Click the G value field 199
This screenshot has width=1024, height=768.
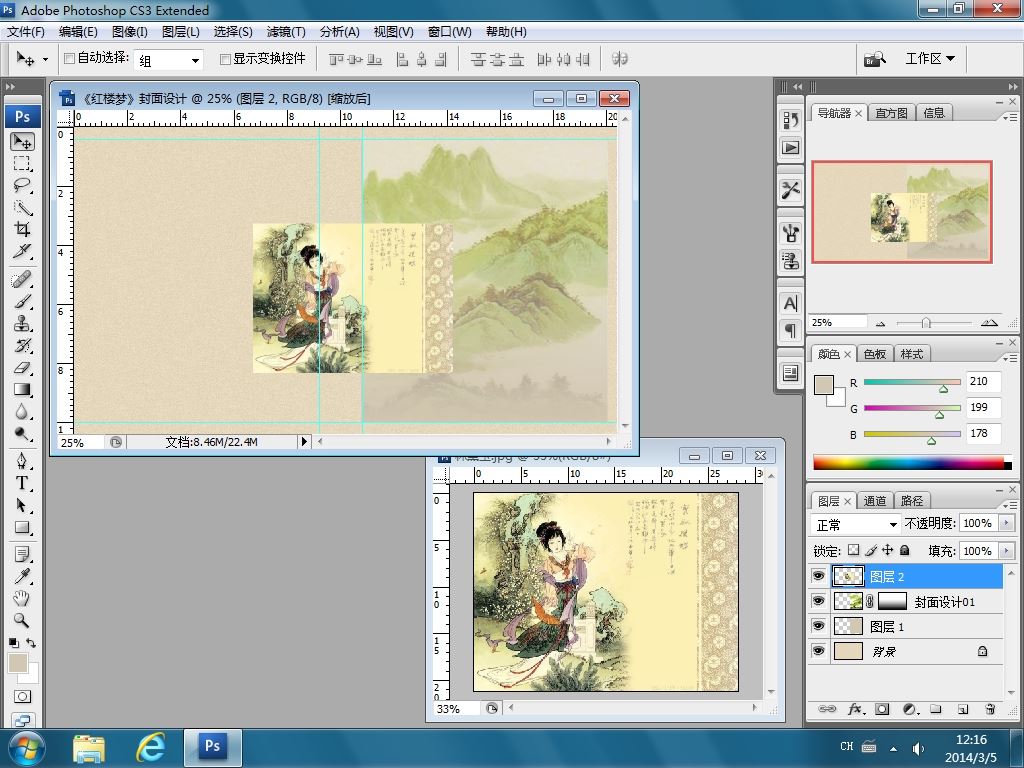[983, 408]
